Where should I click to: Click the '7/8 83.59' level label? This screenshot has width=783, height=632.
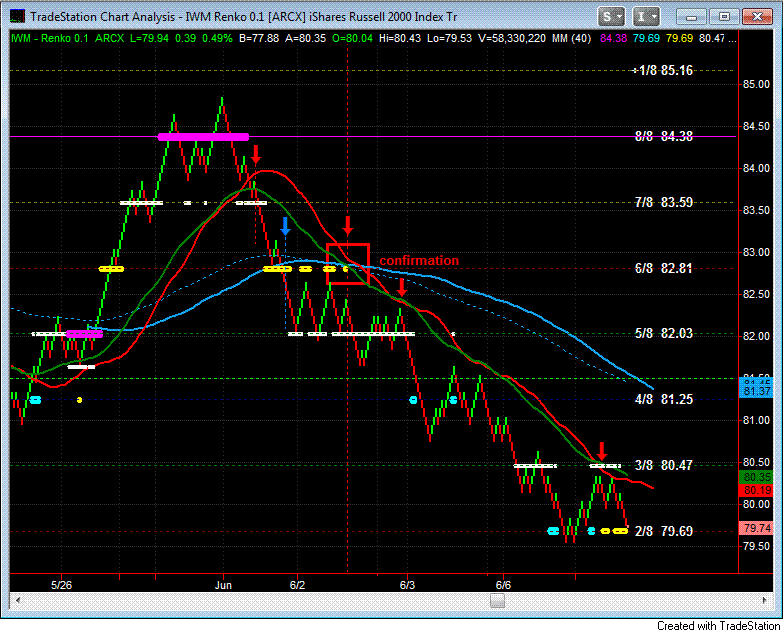[664, 202]
